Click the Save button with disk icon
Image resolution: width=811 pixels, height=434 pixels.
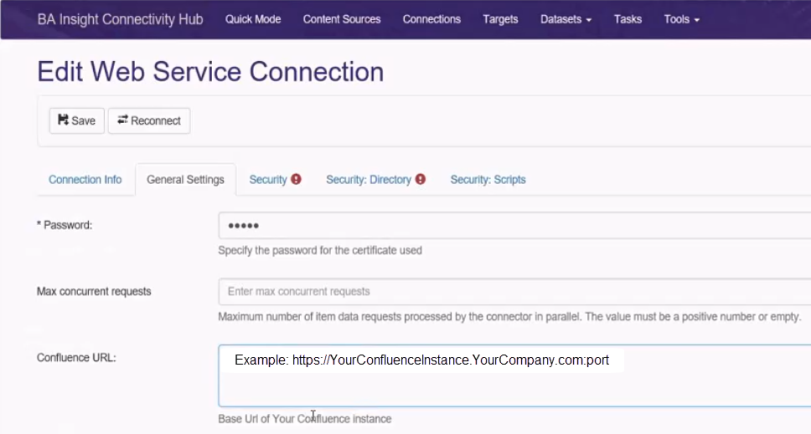tap(77, 121)
